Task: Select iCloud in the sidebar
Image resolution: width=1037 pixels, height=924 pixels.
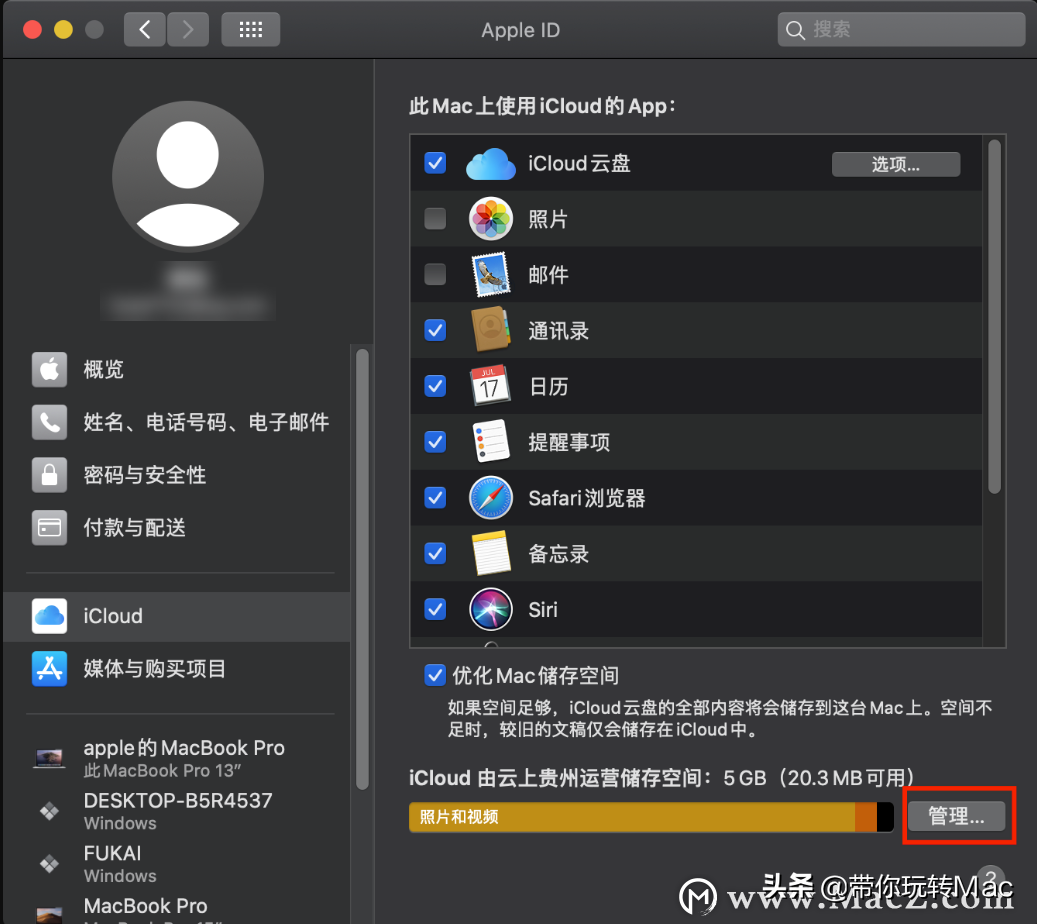Action: point(177,616)
